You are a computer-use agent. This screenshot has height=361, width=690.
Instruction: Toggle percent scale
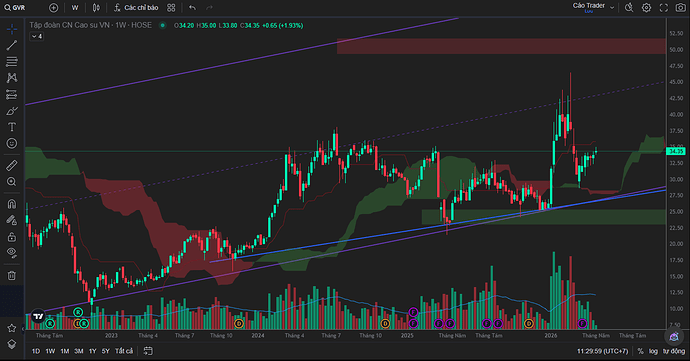point(640,351)
